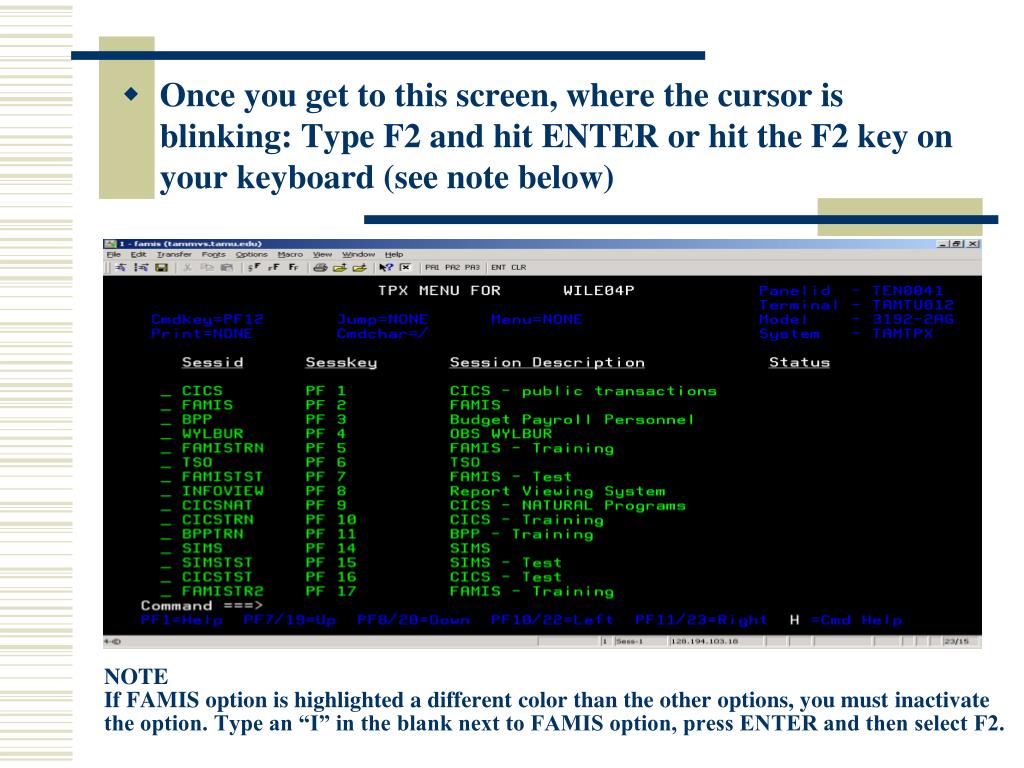Viewport: 1024px width, 768px height.
Task: Open the Window menu
Action: [x=359, y=255]
